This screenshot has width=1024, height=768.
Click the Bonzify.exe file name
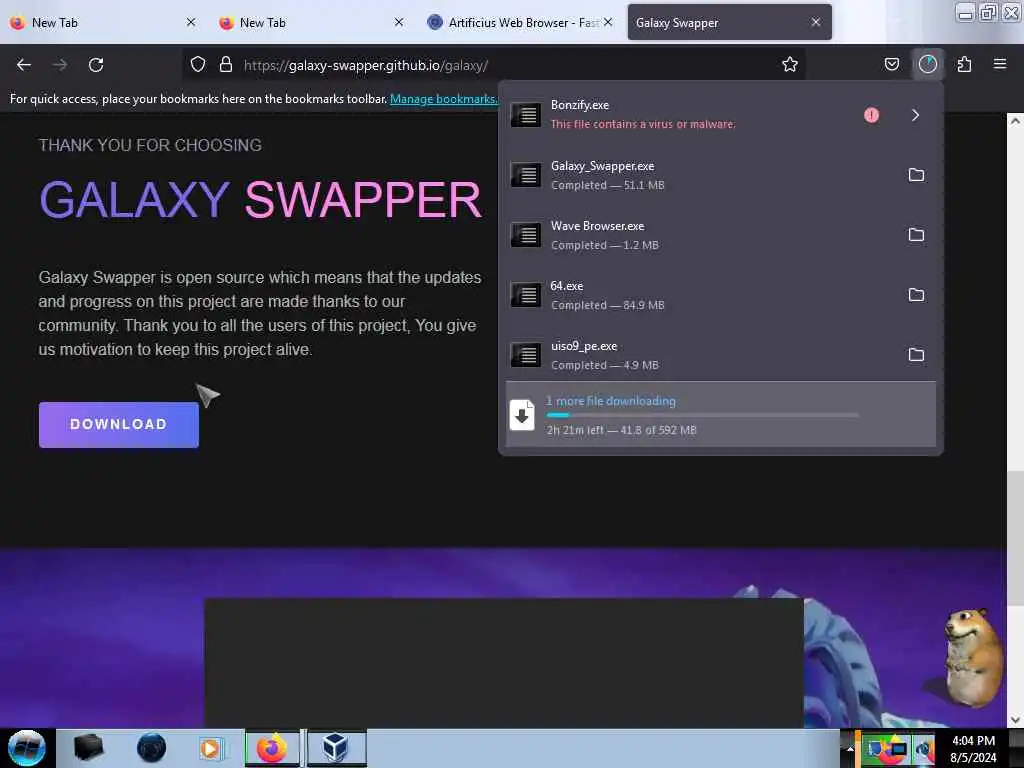tap(580, 105)
